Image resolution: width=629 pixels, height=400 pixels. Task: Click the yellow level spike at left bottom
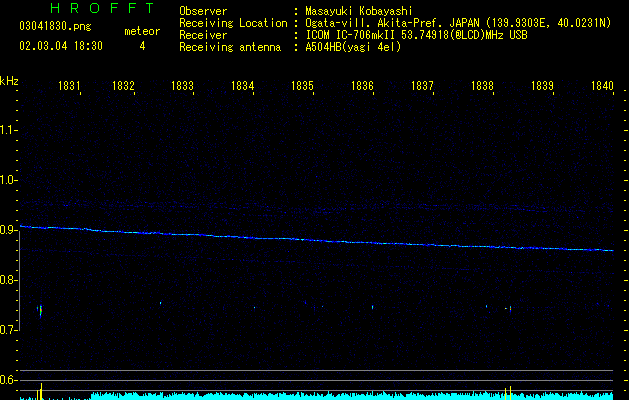click(x=40, y=392)
